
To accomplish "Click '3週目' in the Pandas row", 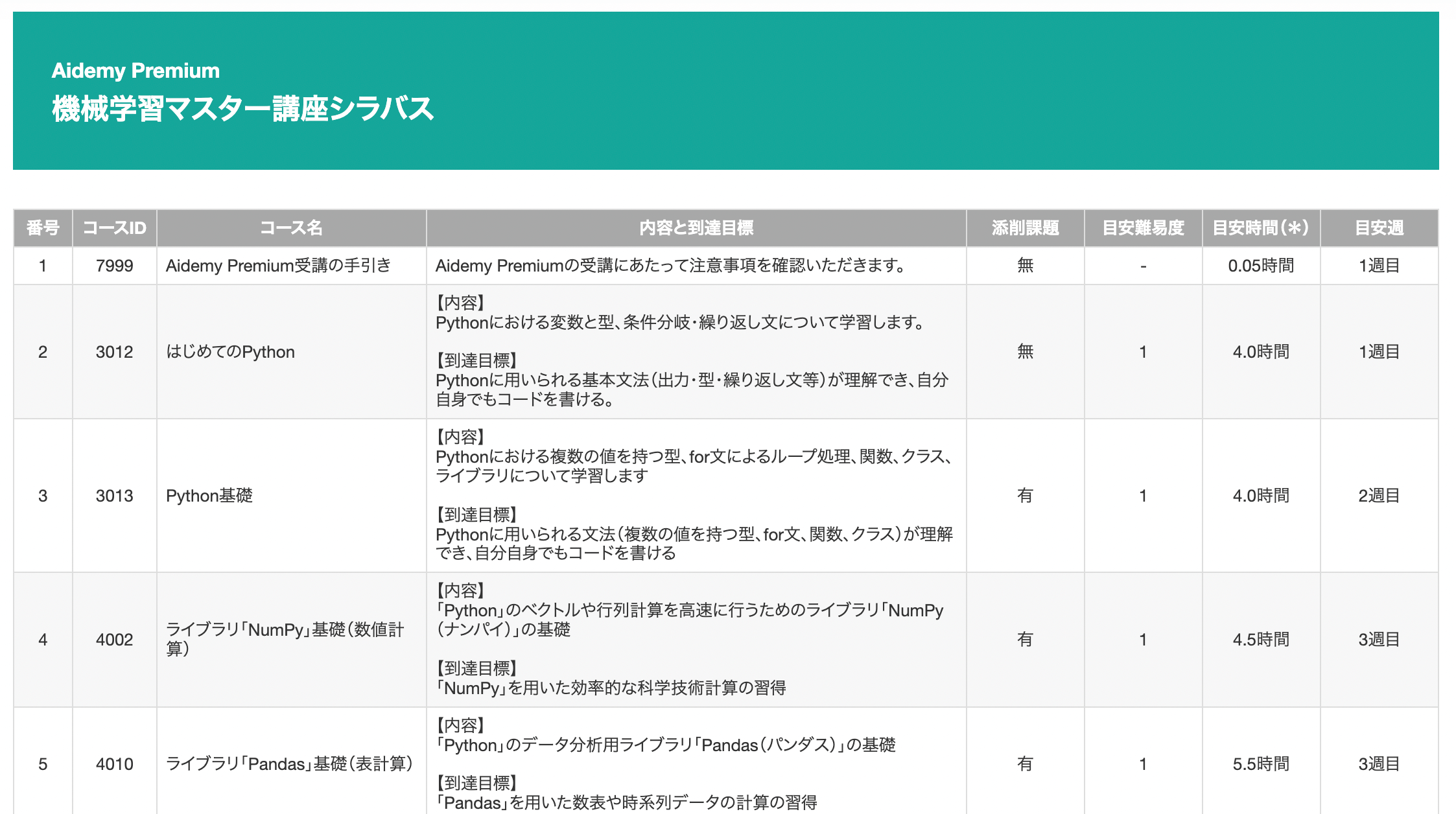I will click(x=1379, y=764).
